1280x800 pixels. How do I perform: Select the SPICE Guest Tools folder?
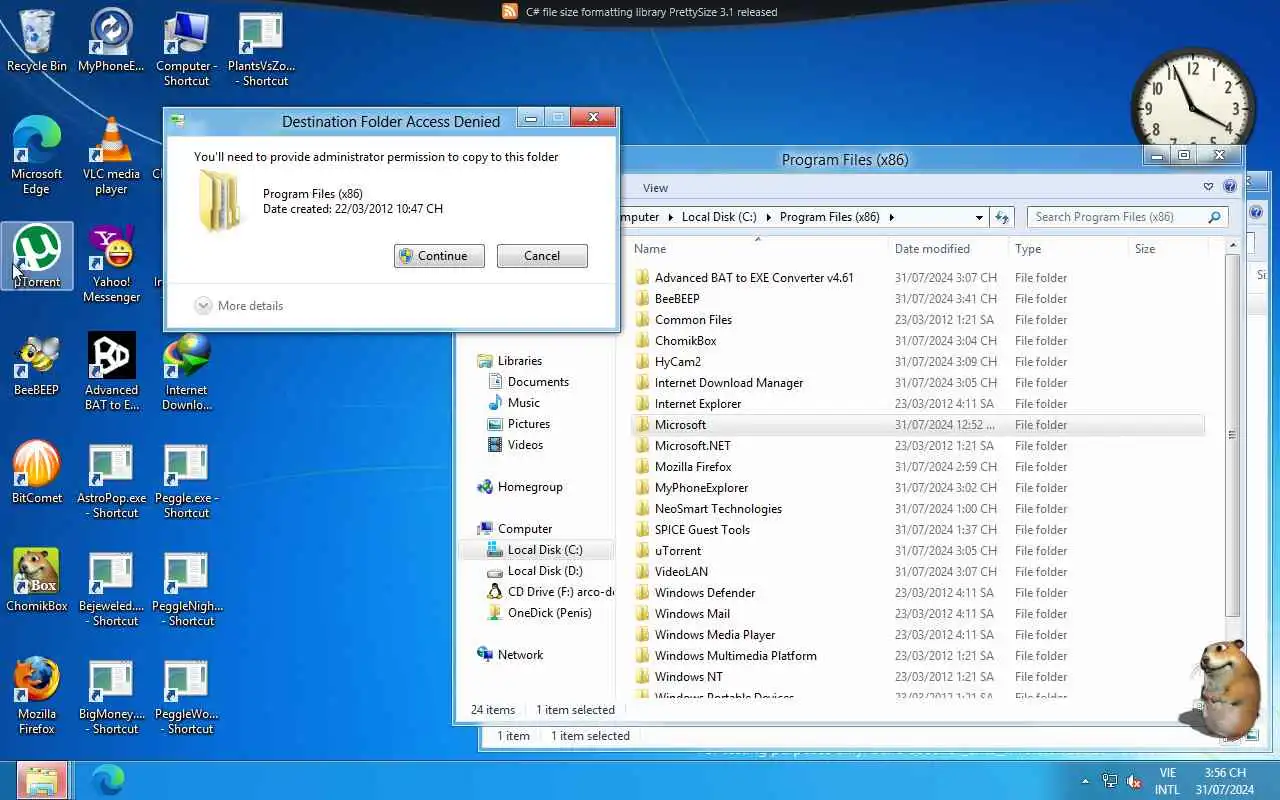[x=702, y=530]
